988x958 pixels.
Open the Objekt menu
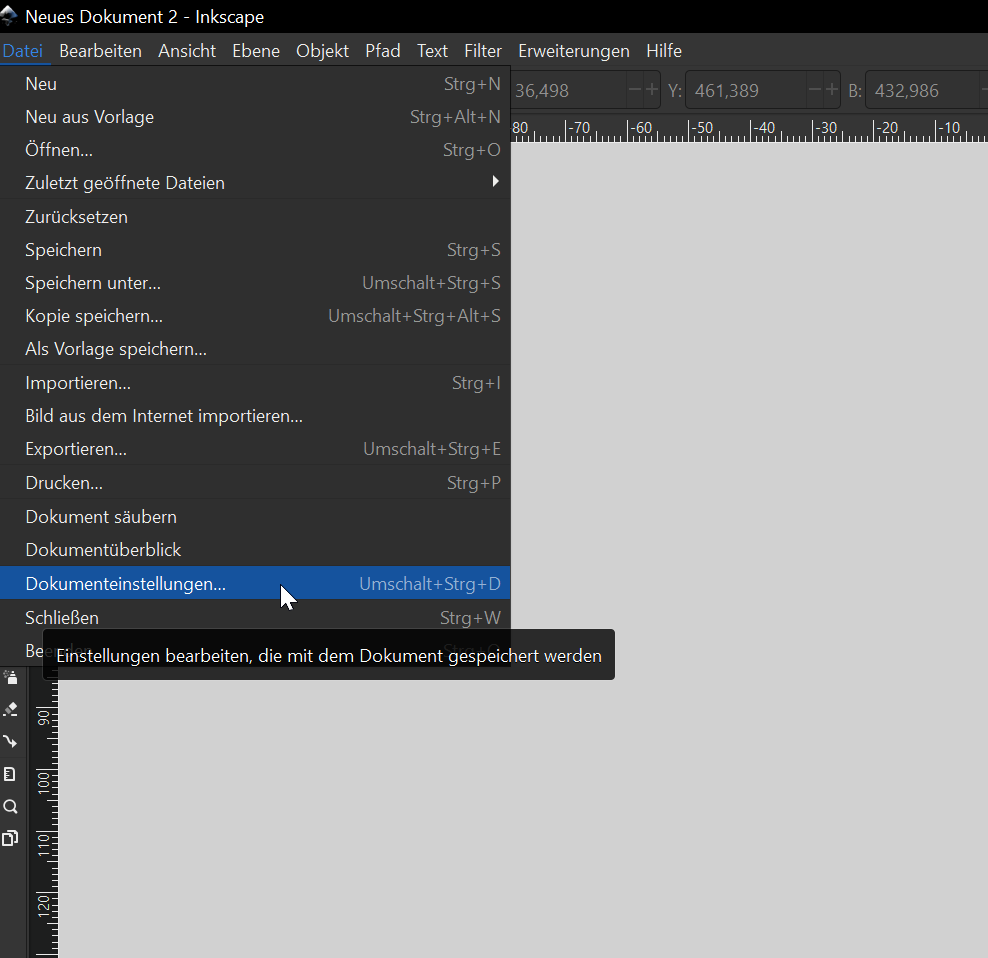pos(322,51)
